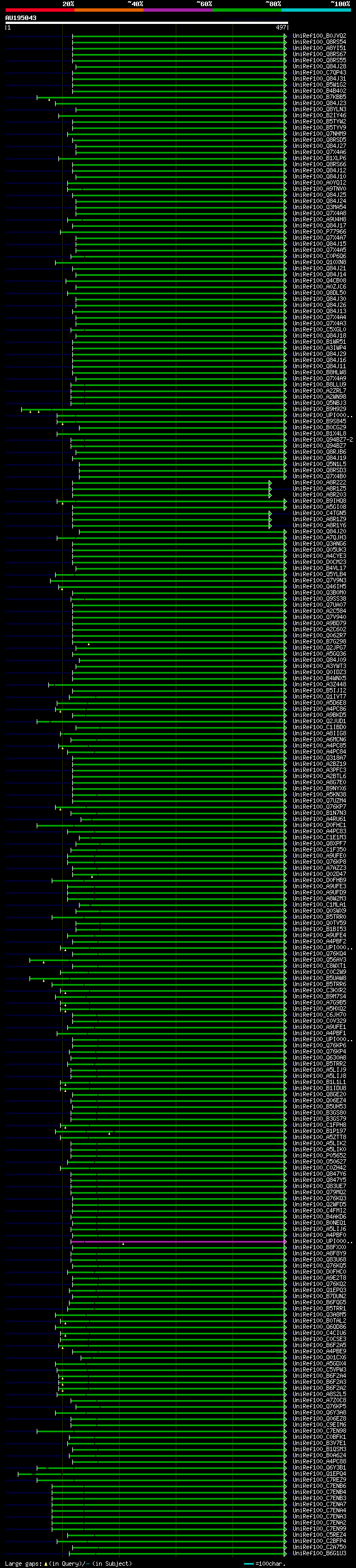Select hit label UniRef100_B7G298
The height and width of the screenshot is (1568, 356).
(x=319, y=641)
